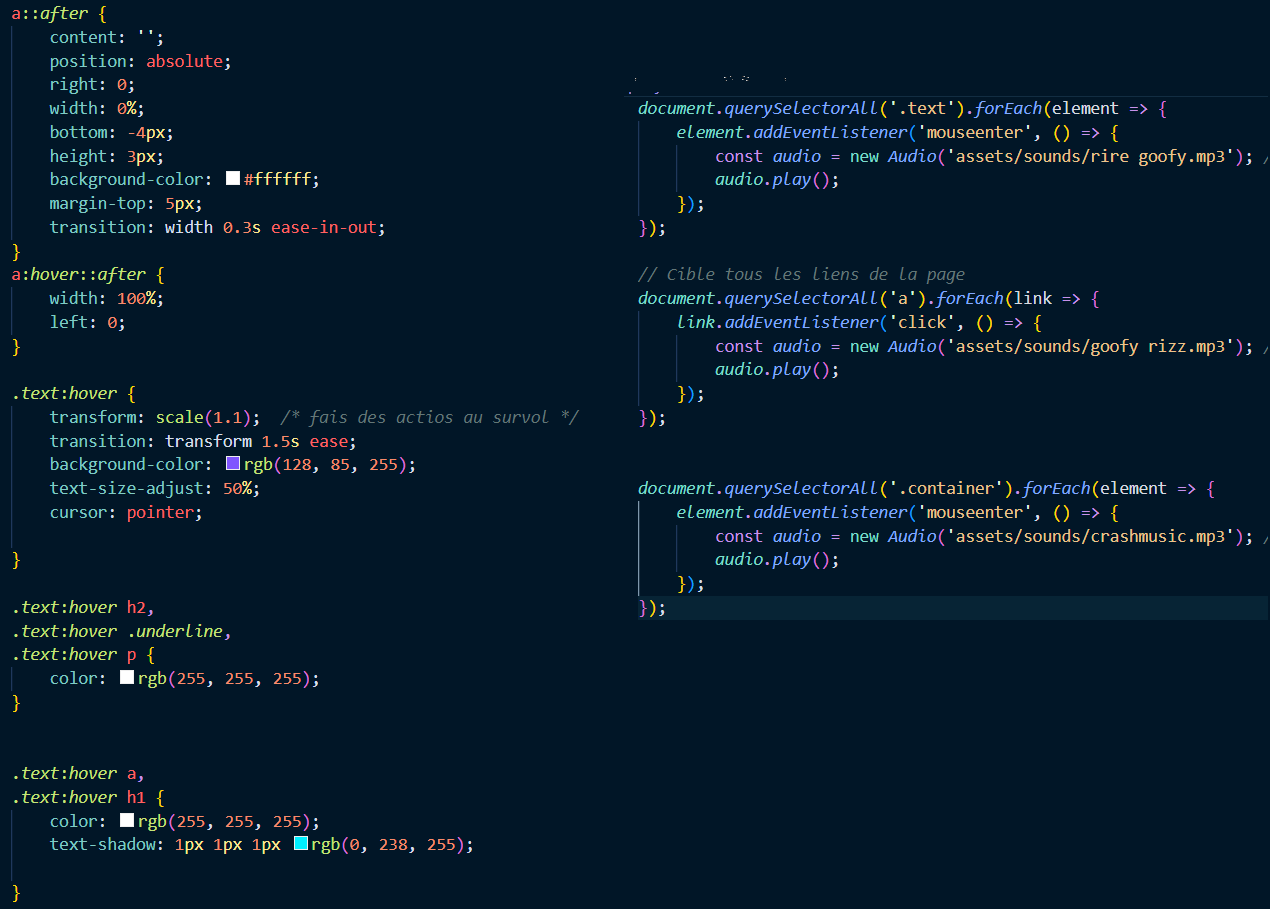1270x909 pixels.
Task: Click the 'fais des actios au survol' comment
Action: tap(429, 417)
